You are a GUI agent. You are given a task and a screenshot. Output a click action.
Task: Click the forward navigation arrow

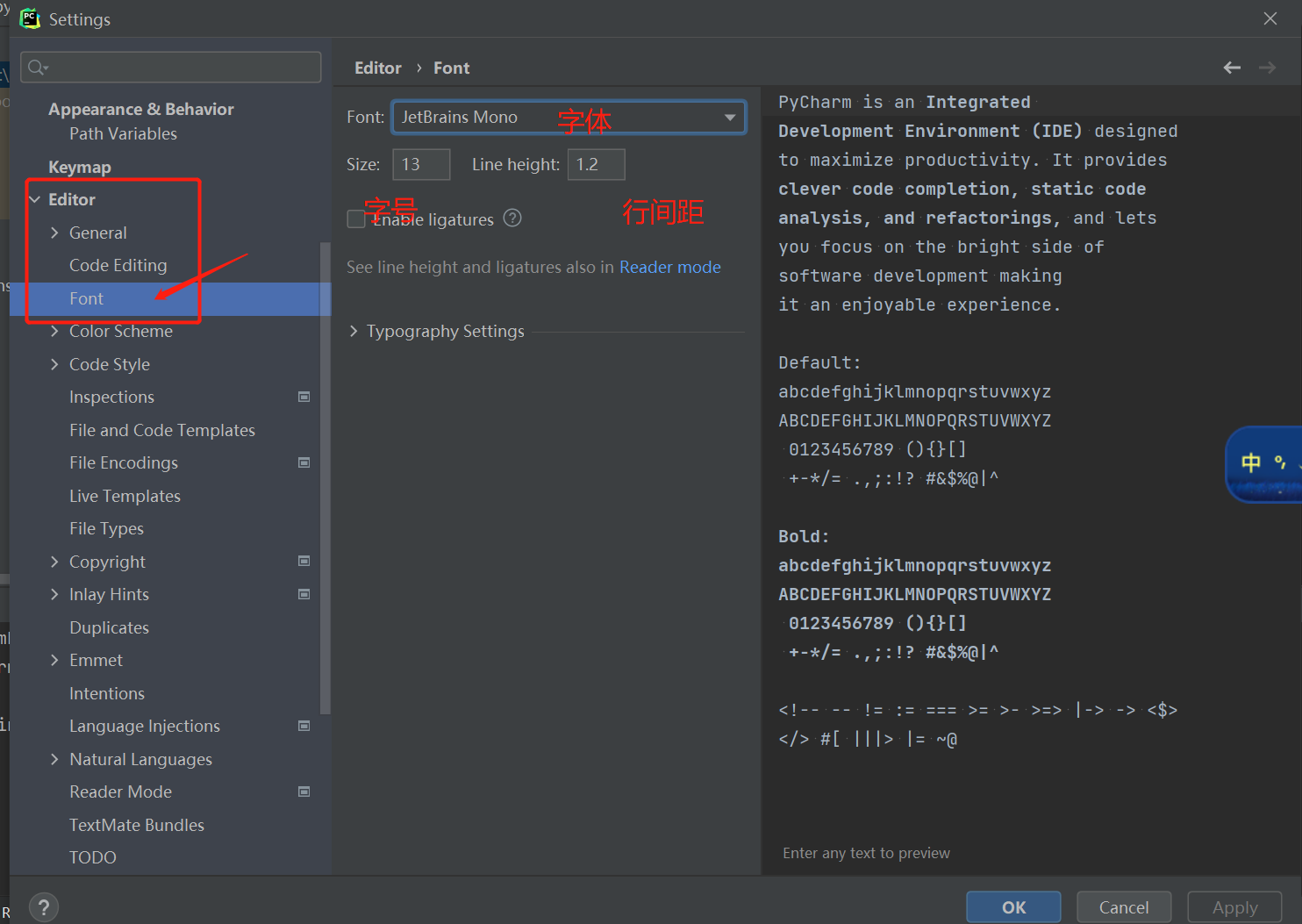[x=1267, y=68]
